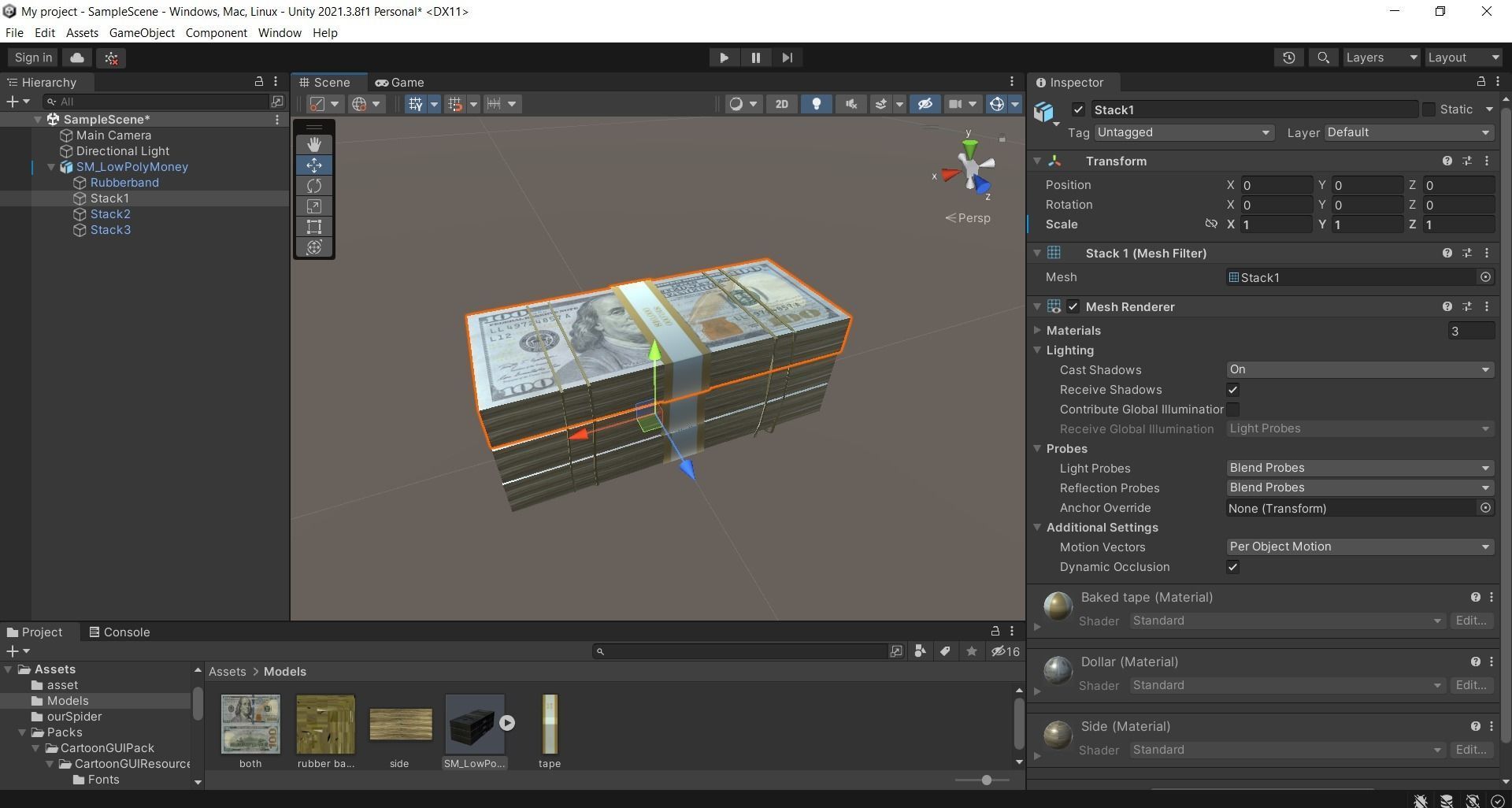
Task: Select the Rotate tool
Action: 314,185
